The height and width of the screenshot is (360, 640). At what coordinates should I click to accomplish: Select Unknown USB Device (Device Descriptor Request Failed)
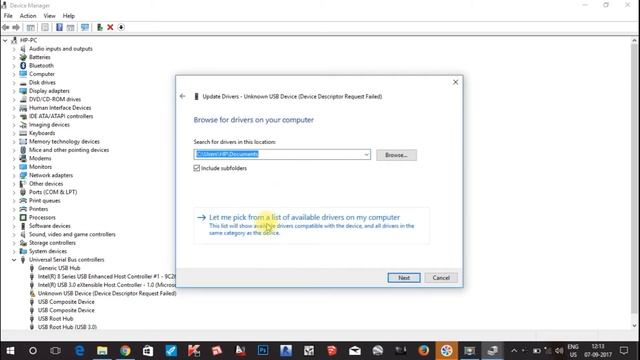pos(107,293)
